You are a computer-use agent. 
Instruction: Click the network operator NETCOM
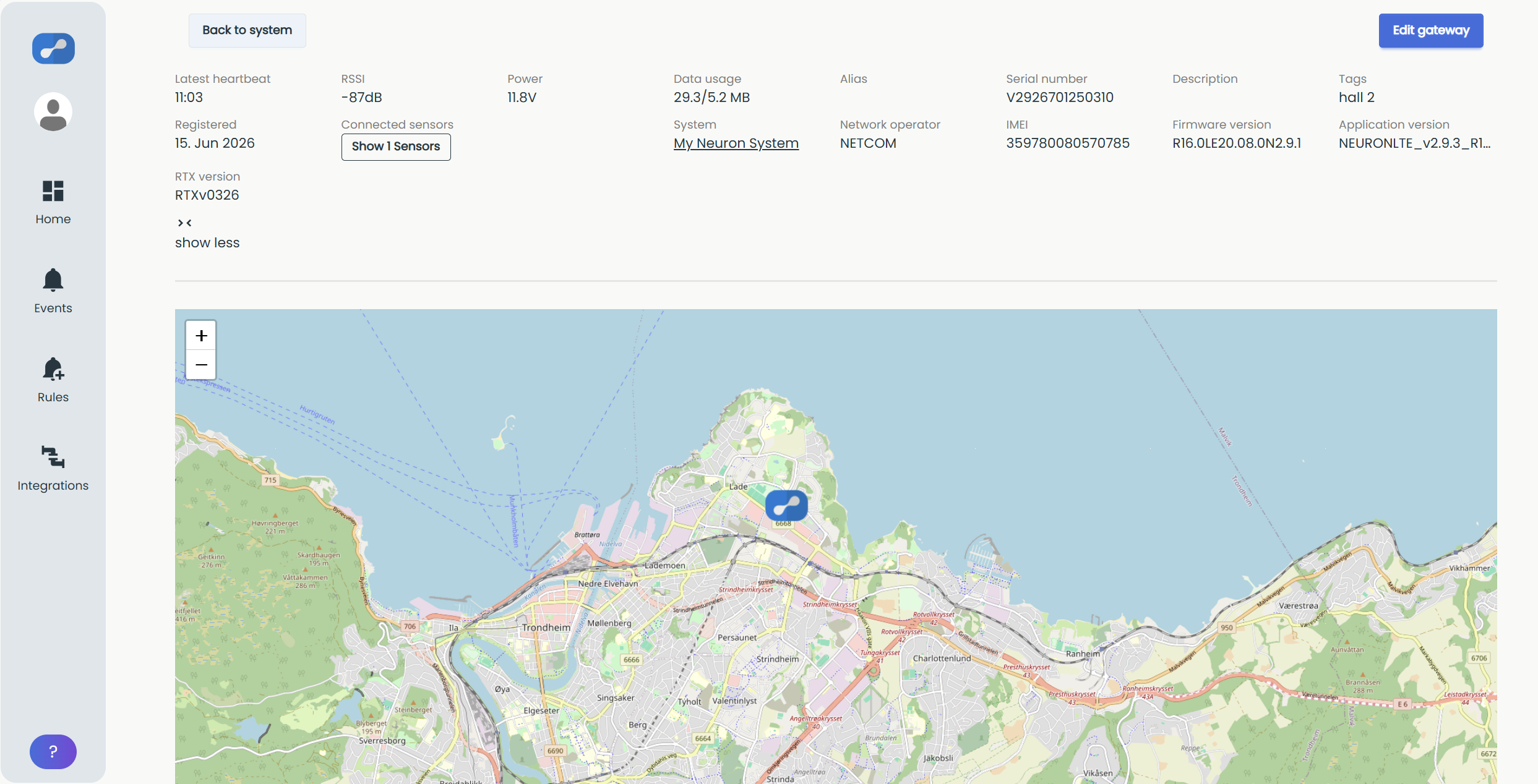click(x=868, y=143)
